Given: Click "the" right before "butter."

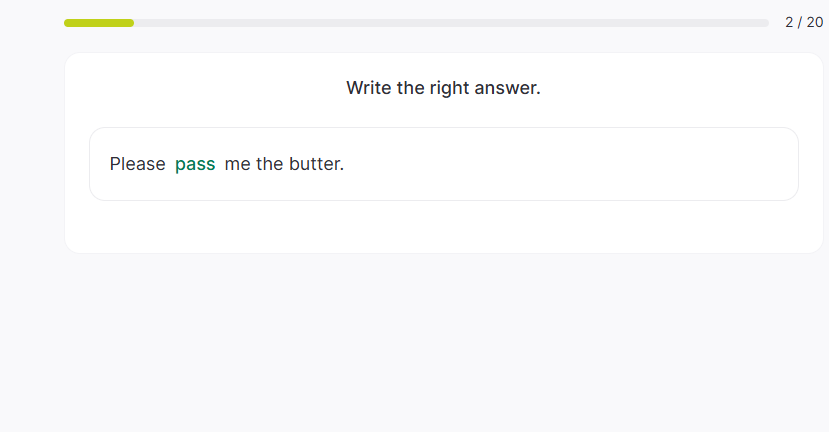Looking at the screenshot, I should (270, 164).
